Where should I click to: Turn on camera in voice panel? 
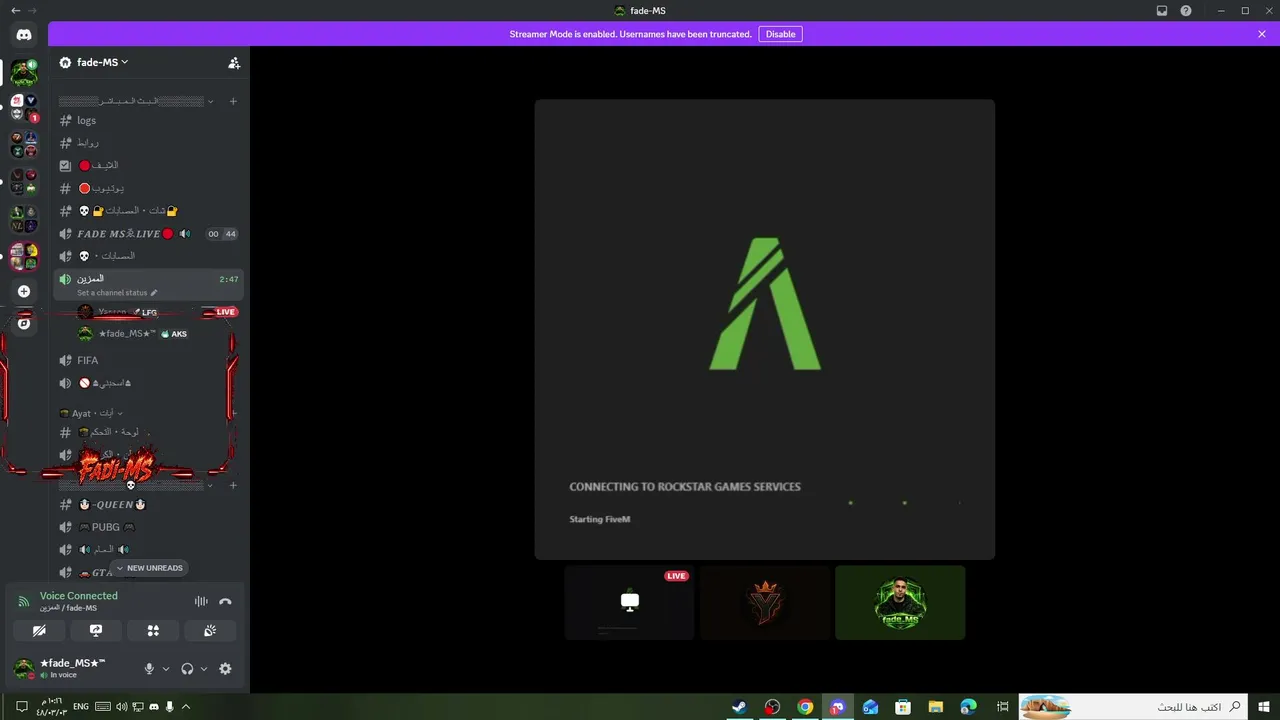(x=39, y=630)
